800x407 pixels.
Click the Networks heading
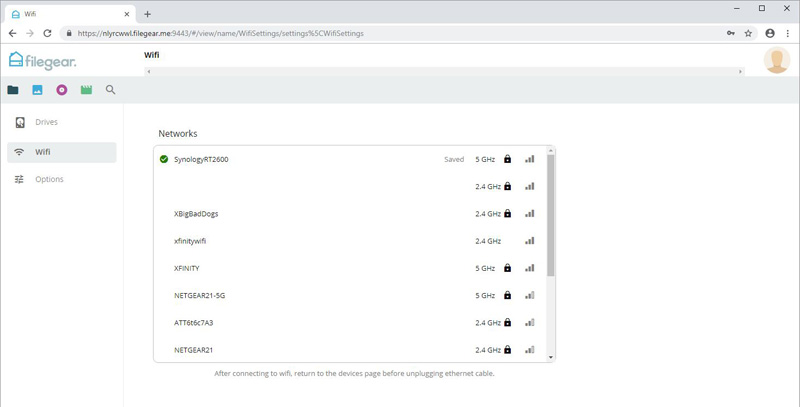point(178,134)
